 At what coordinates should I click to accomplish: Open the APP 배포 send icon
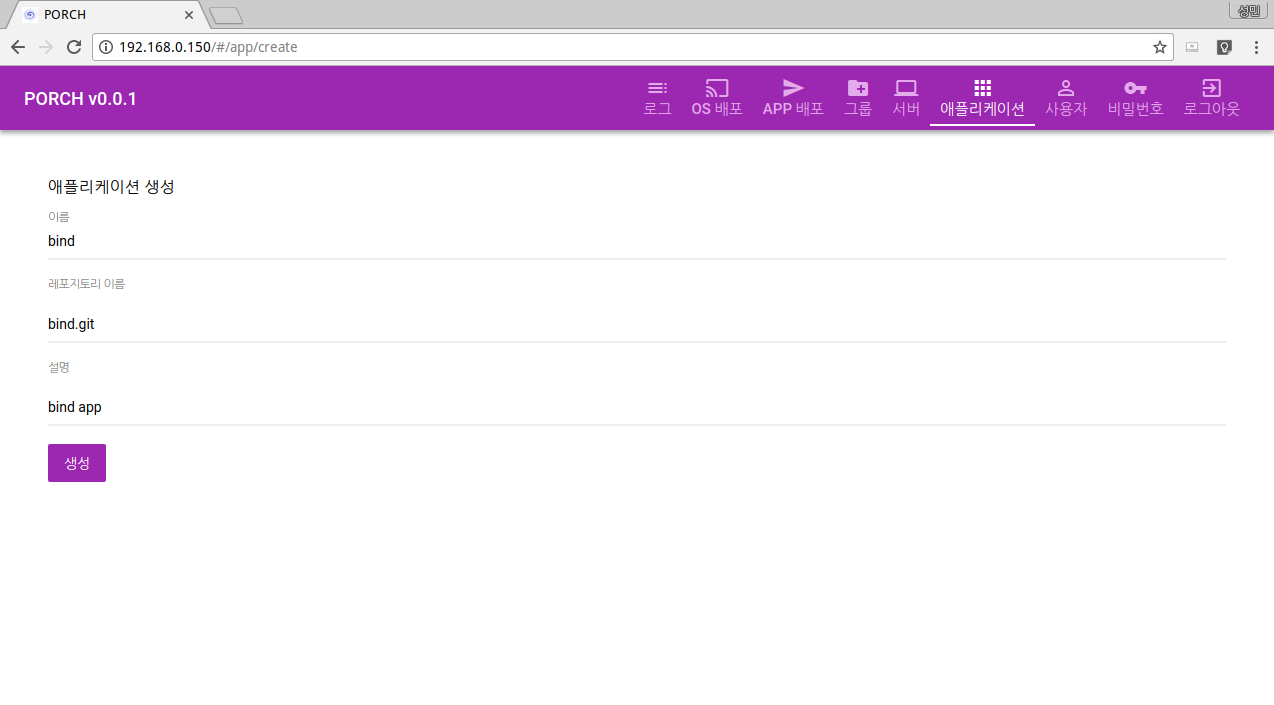pos(793,88)
